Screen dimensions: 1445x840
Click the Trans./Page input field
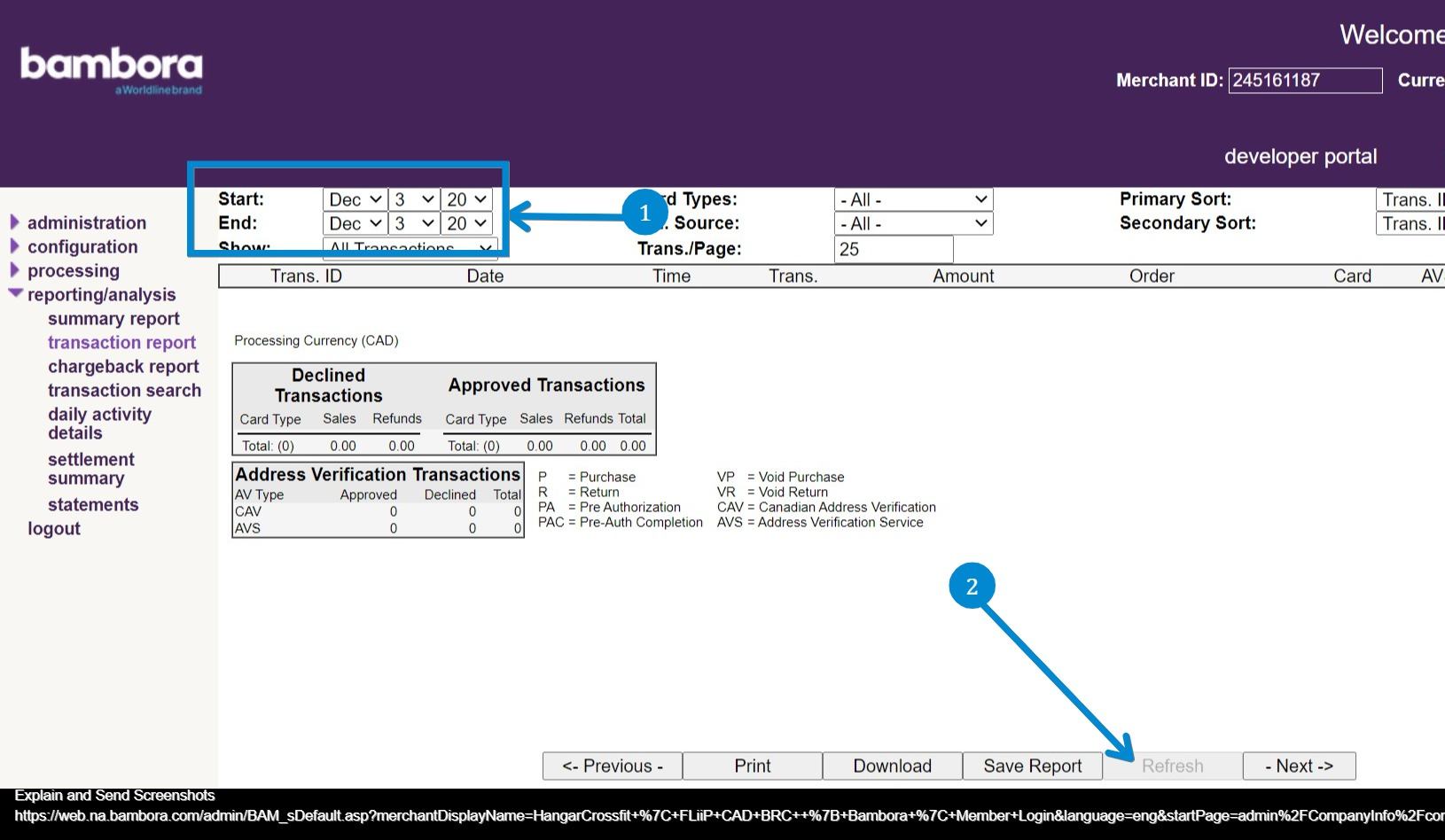point(893,250)
